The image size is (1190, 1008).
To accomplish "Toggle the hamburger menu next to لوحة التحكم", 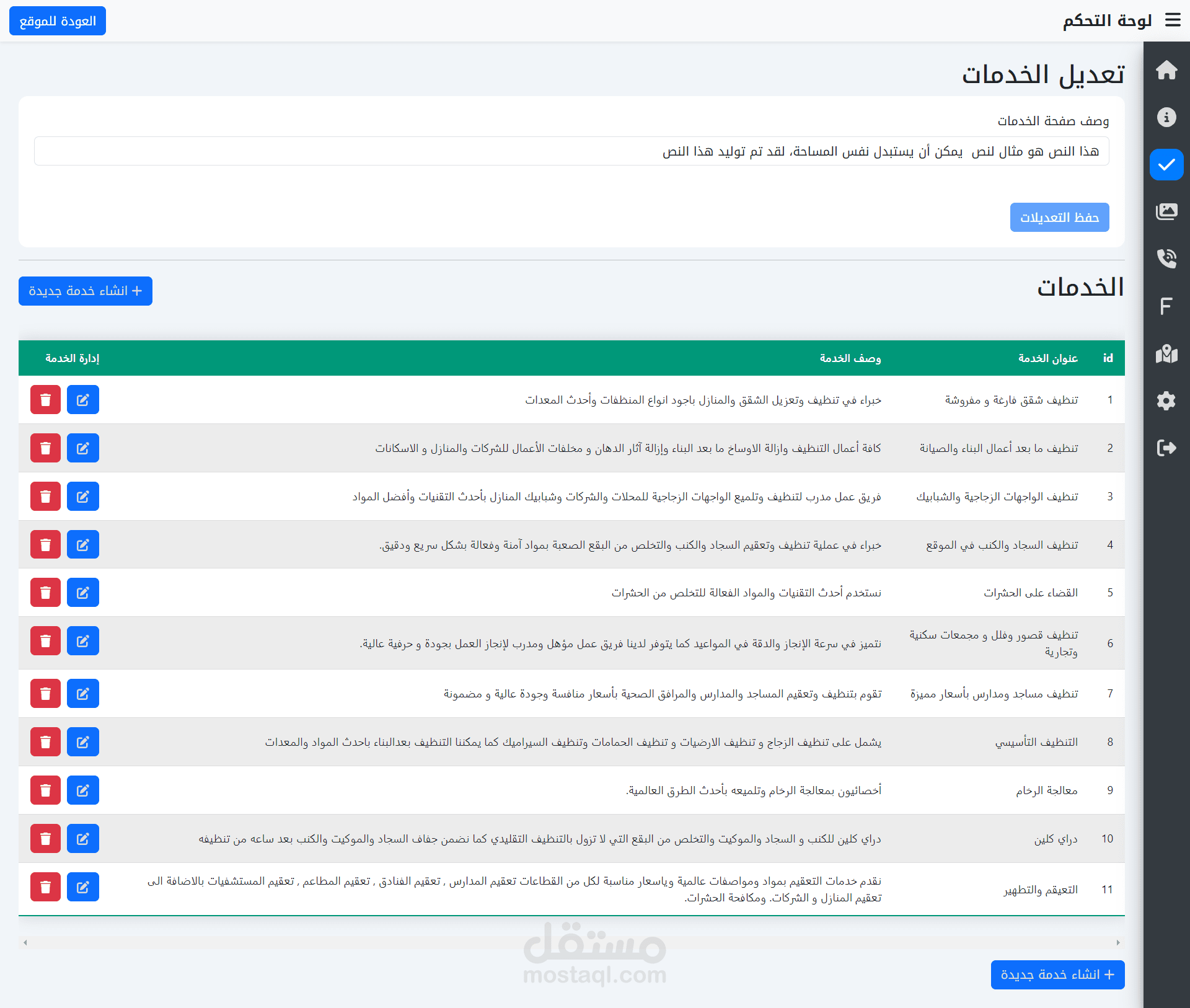I will click(x=1173, y=20).
